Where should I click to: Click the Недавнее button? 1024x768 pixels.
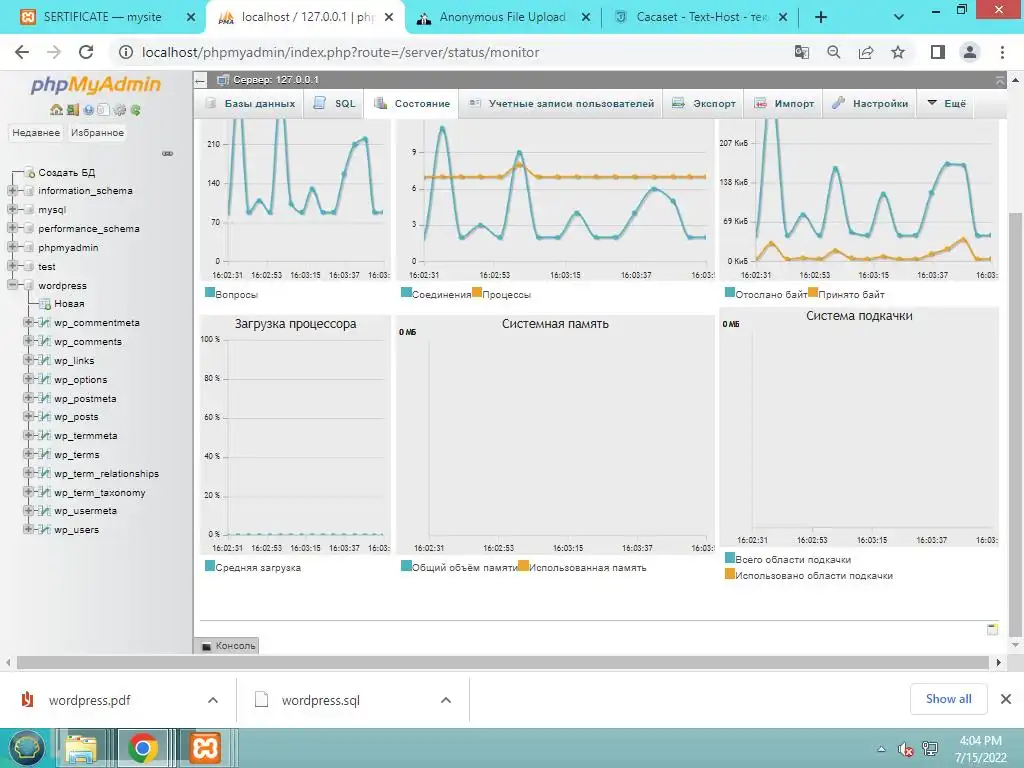pyautogui.click(x=36, y=133)
